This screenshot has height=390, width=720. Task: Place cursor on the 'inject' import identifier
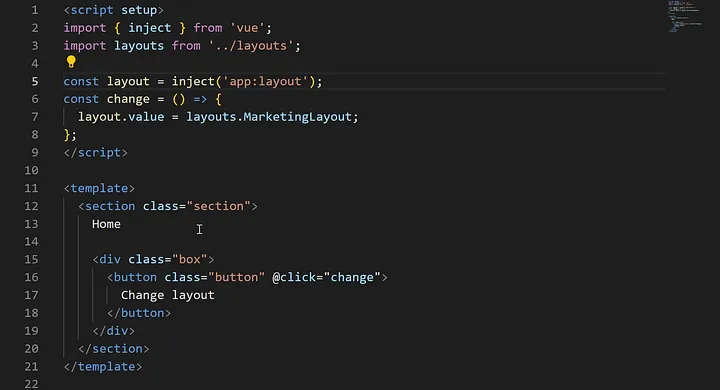click(x=150, y=28)
